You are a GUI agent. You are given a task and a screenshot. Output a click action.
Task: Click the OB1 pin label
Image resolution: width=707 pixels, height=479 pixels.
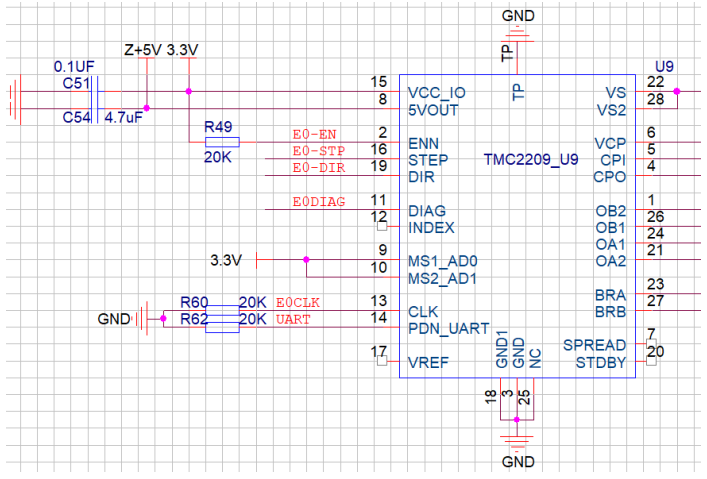(x=611, y=228)
